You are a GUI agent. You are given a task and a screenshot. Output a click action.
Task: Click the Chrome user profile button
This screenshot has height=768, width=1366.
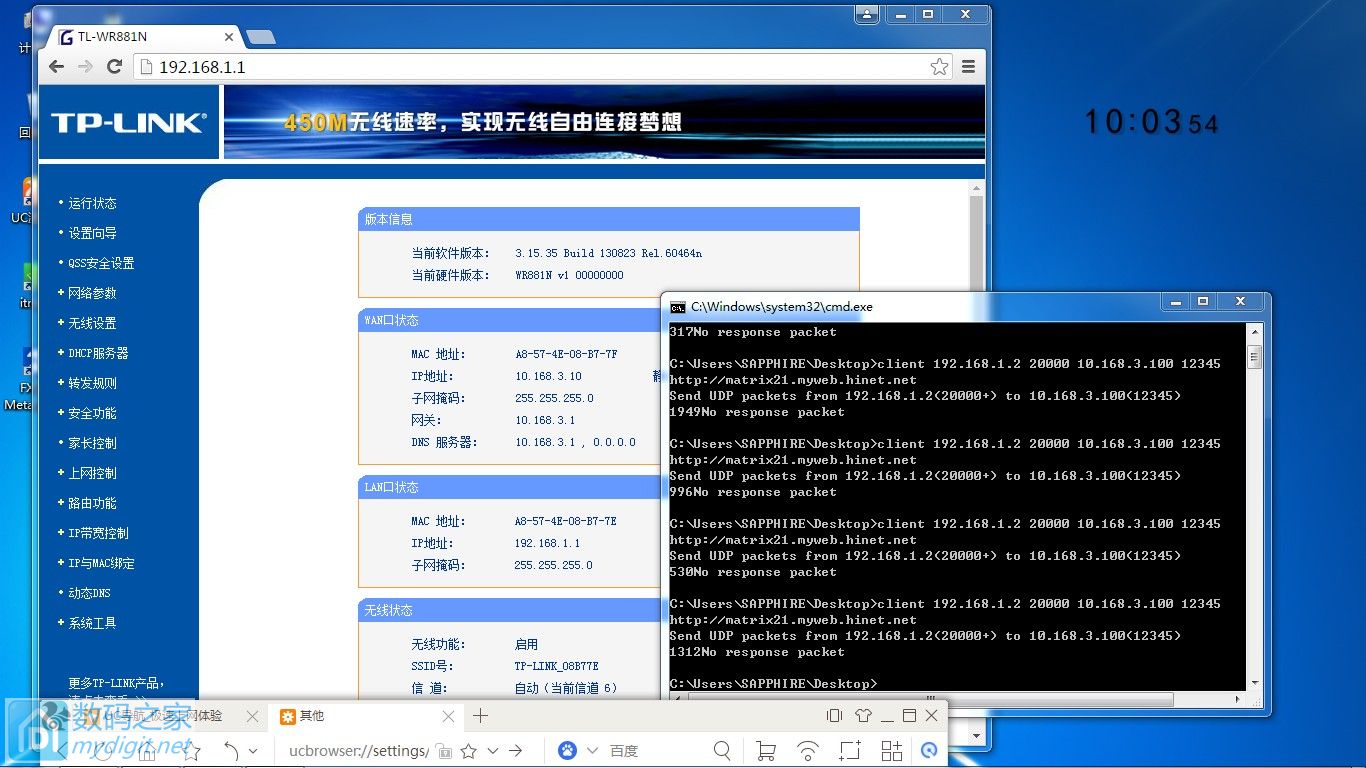pyautogui.click(x=867, y=14)
